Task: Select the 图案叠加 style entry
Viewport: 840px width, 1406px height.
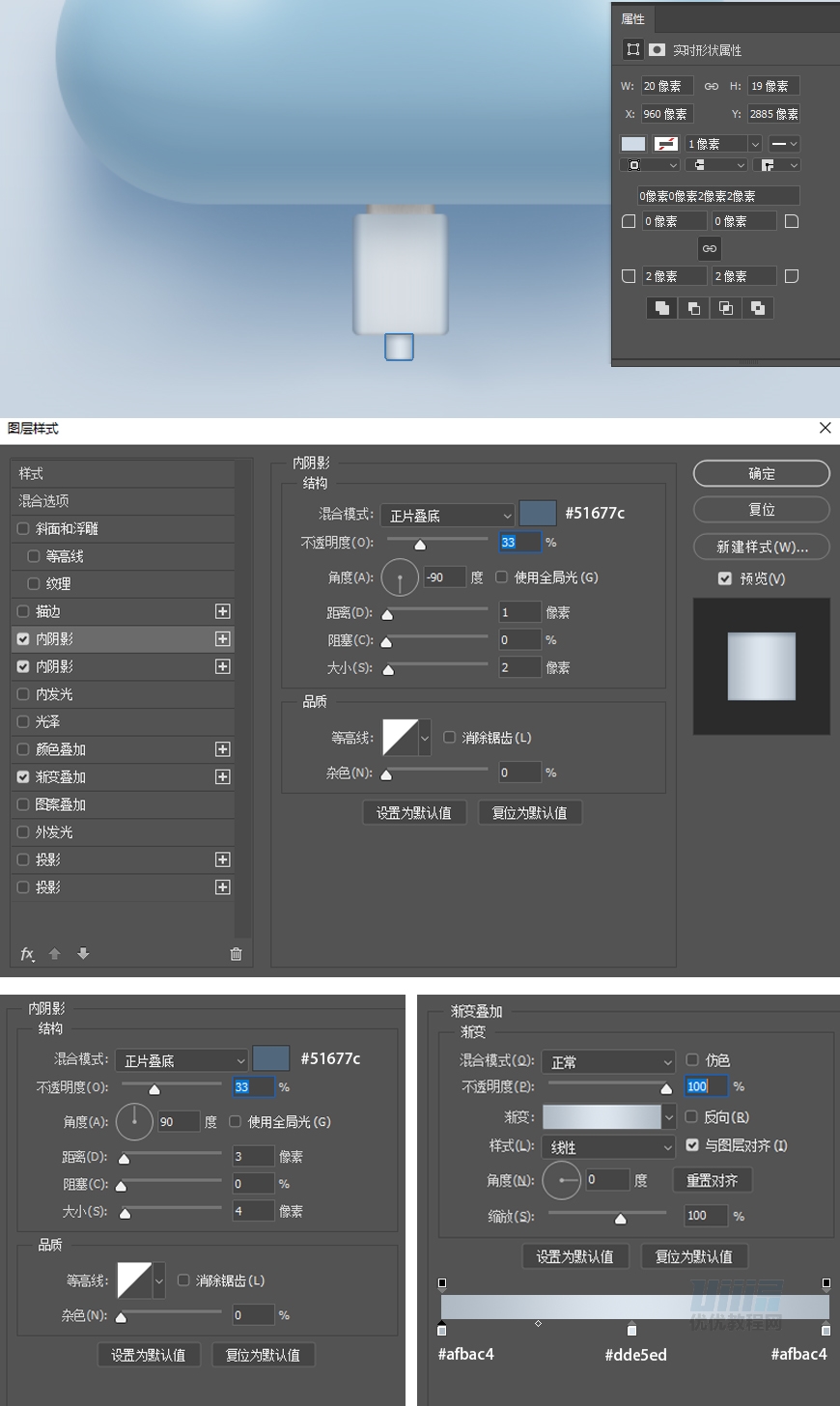Action: click(x=60, y=804)
